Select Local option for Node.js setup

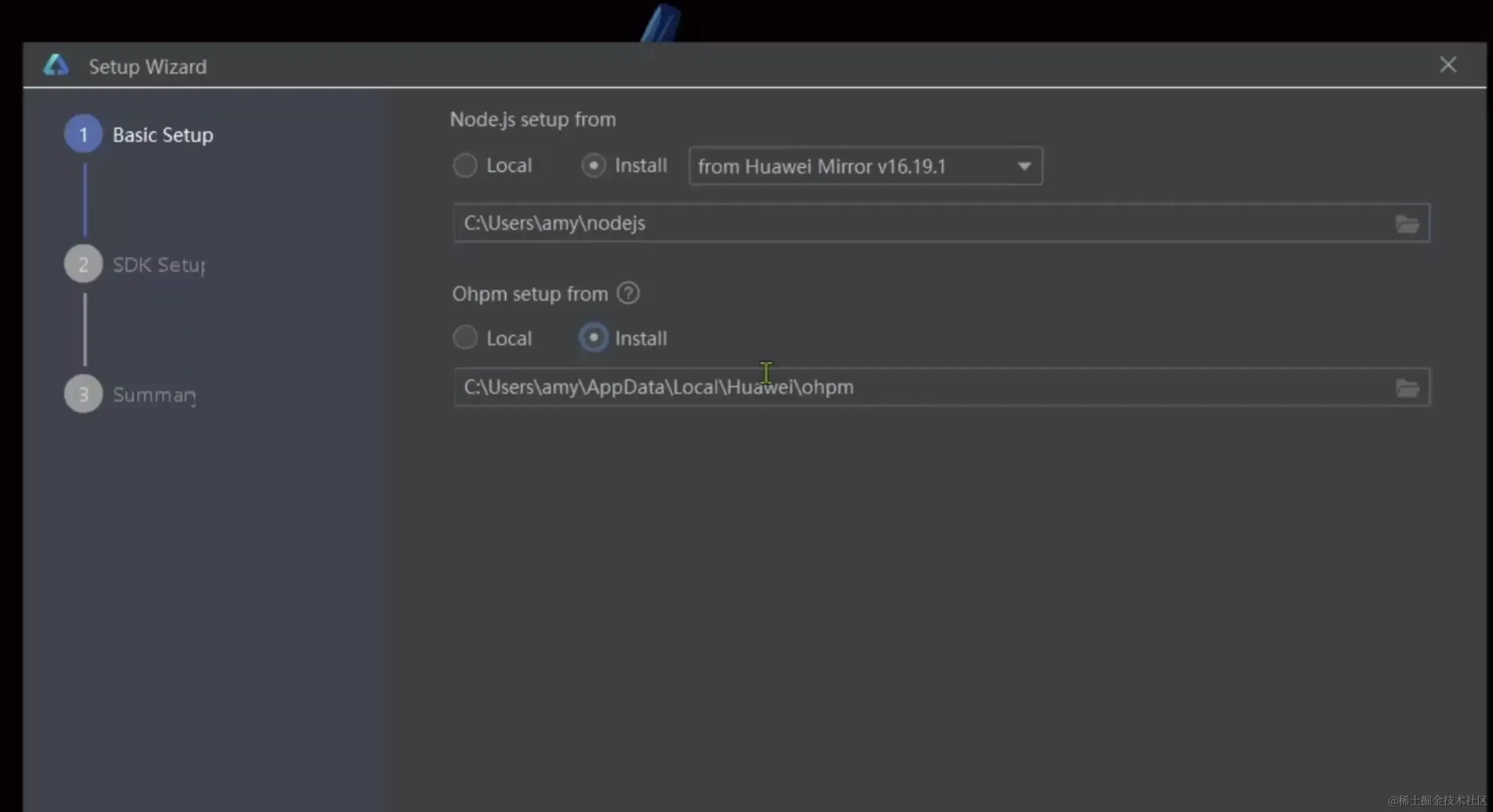[465, 166]
